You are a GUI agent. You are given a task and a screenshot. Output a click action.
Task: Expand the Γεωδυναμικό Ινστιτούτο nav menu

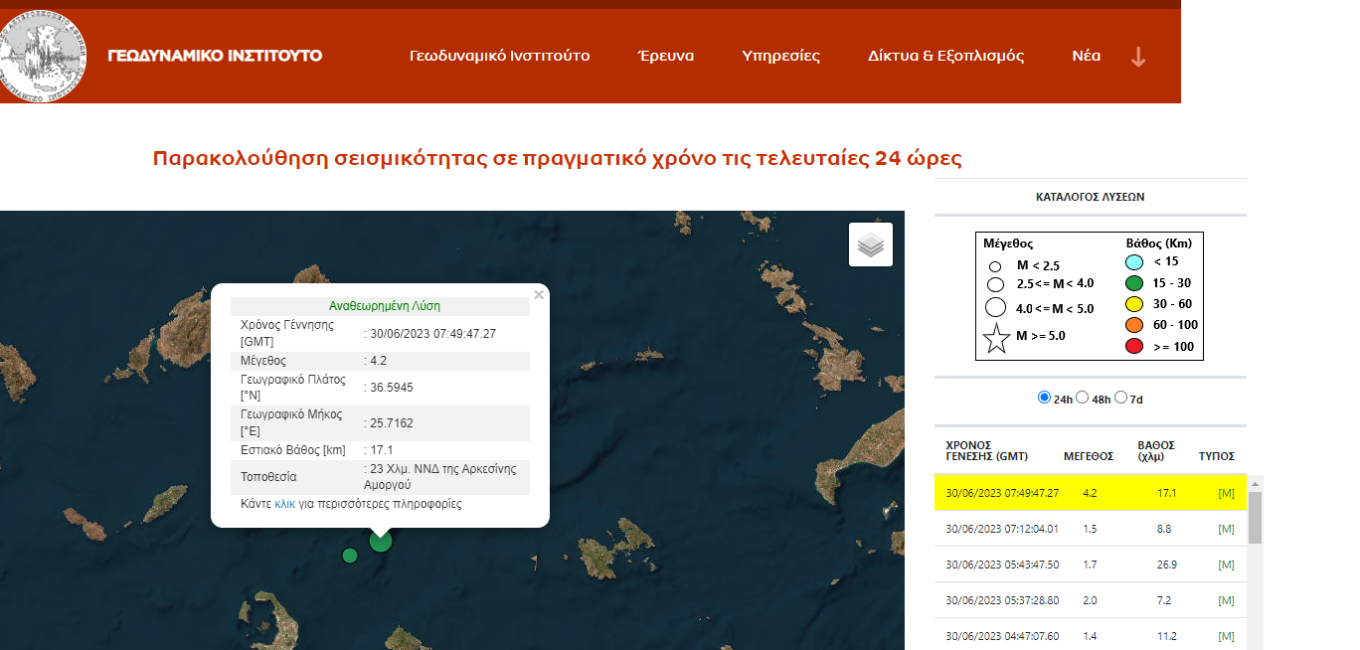pyautogui.click(x=499, y=56)
